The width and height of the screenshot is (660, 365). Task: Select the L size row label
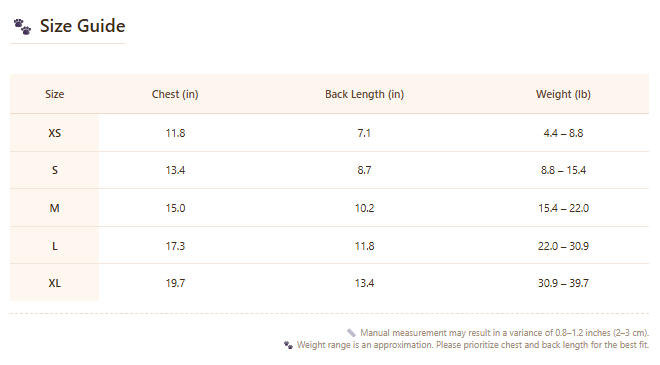coord(55,246)
